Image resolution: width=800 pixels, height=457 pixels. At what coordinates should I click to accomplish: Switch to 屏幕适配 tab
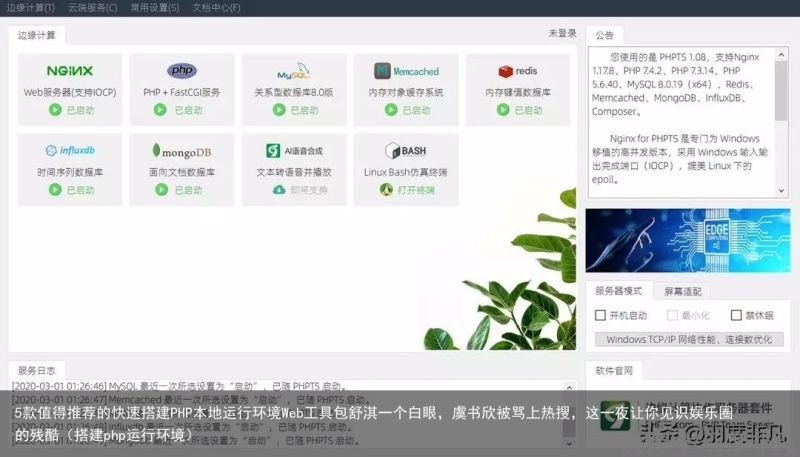pyautogui.click(x=683, y=291)
